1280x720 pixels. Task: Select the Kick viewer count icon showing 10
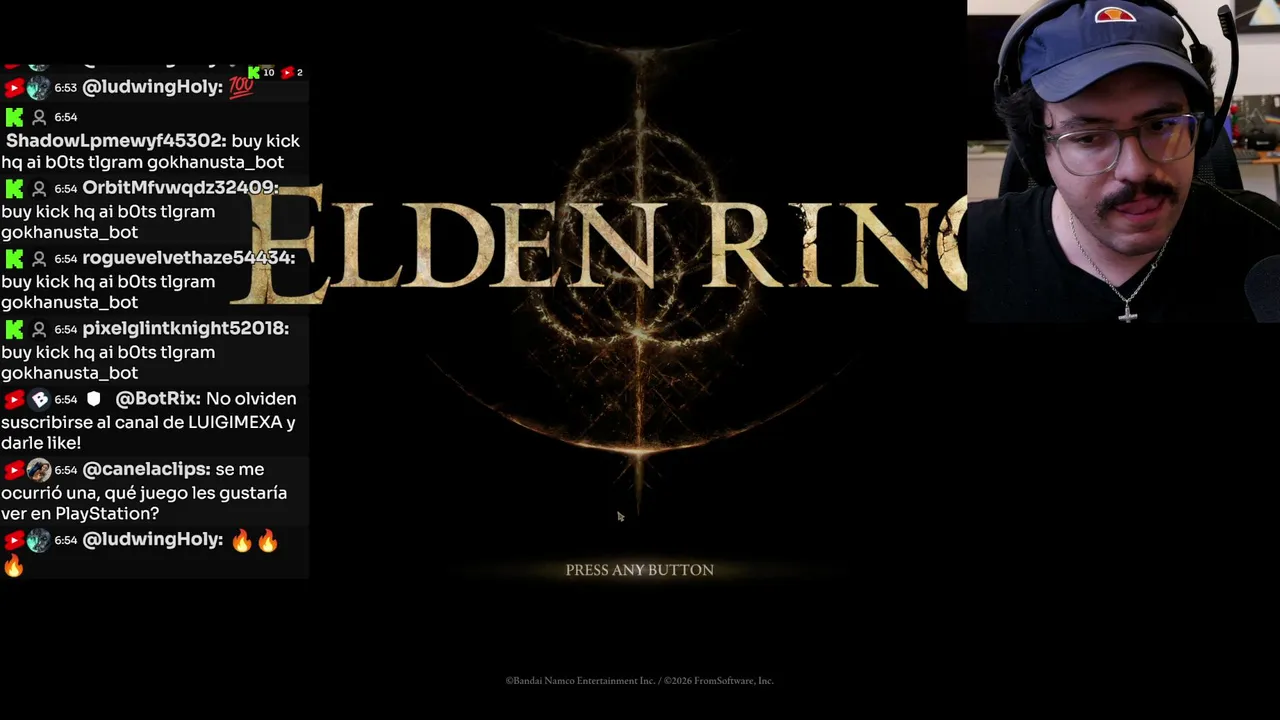point(254,72)
